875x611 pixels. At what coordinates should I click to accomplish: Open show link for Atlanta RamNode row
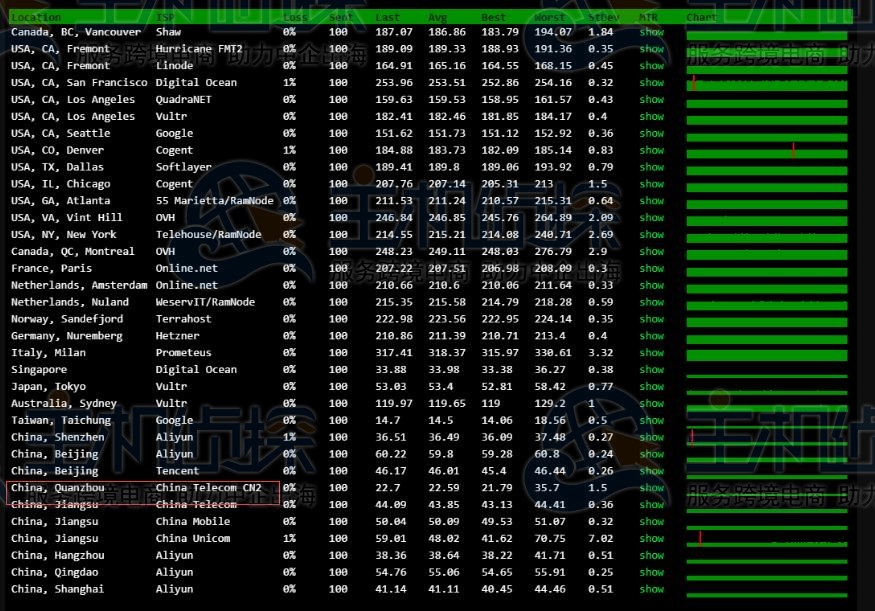click(x=651, y=200)
